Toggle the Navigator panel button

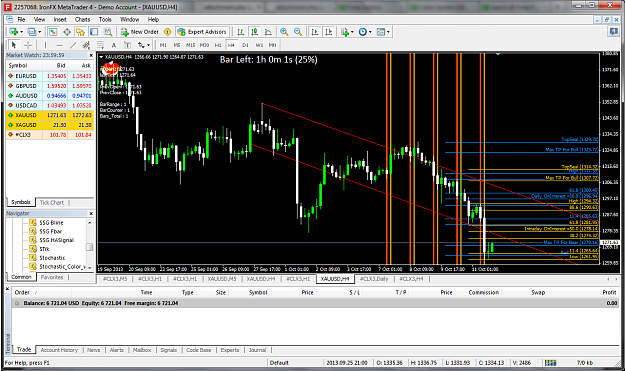[81, 32]
